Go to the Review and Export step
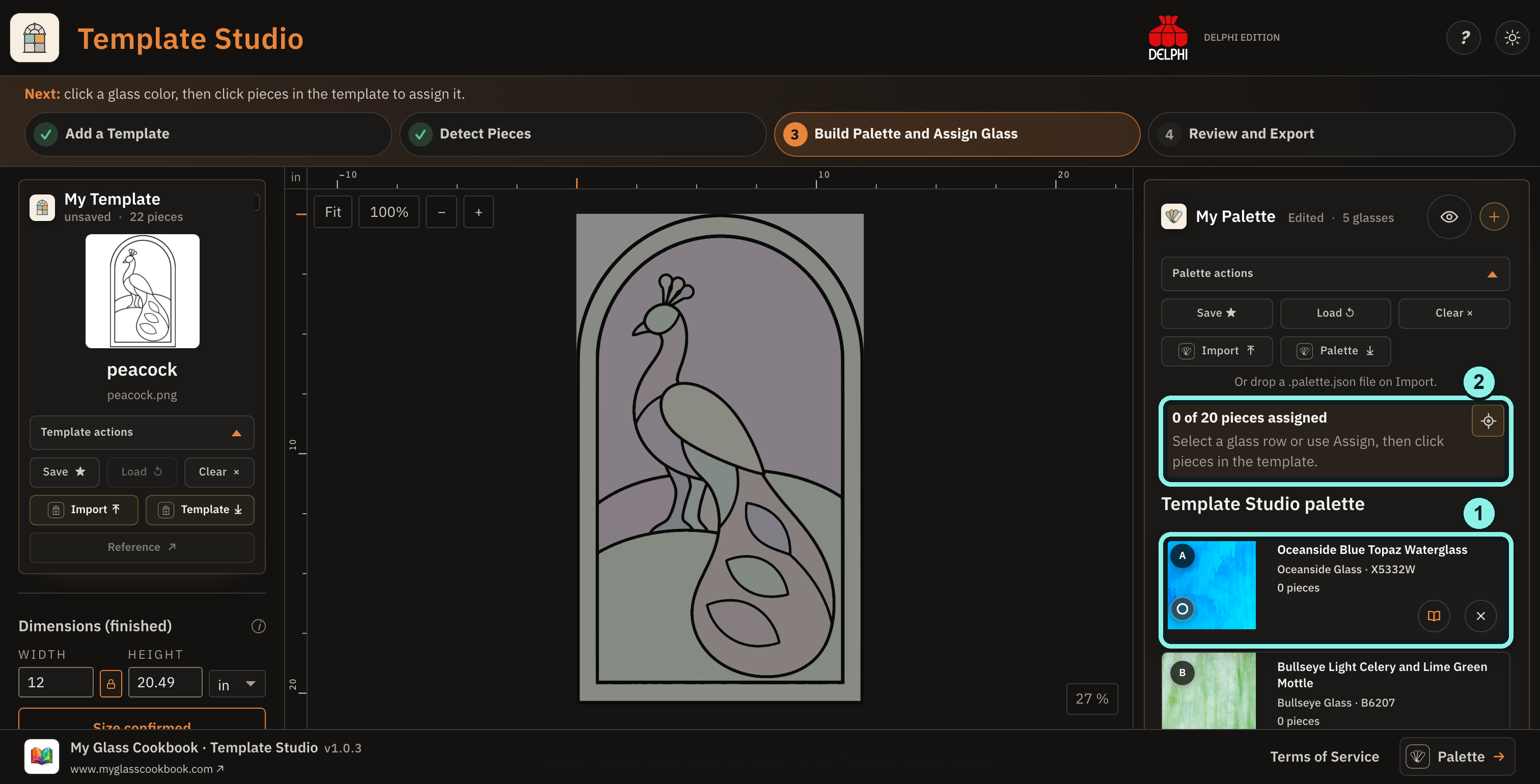Image resolution: width=1540 pixels, height=784 pixels. [1331, 134]
